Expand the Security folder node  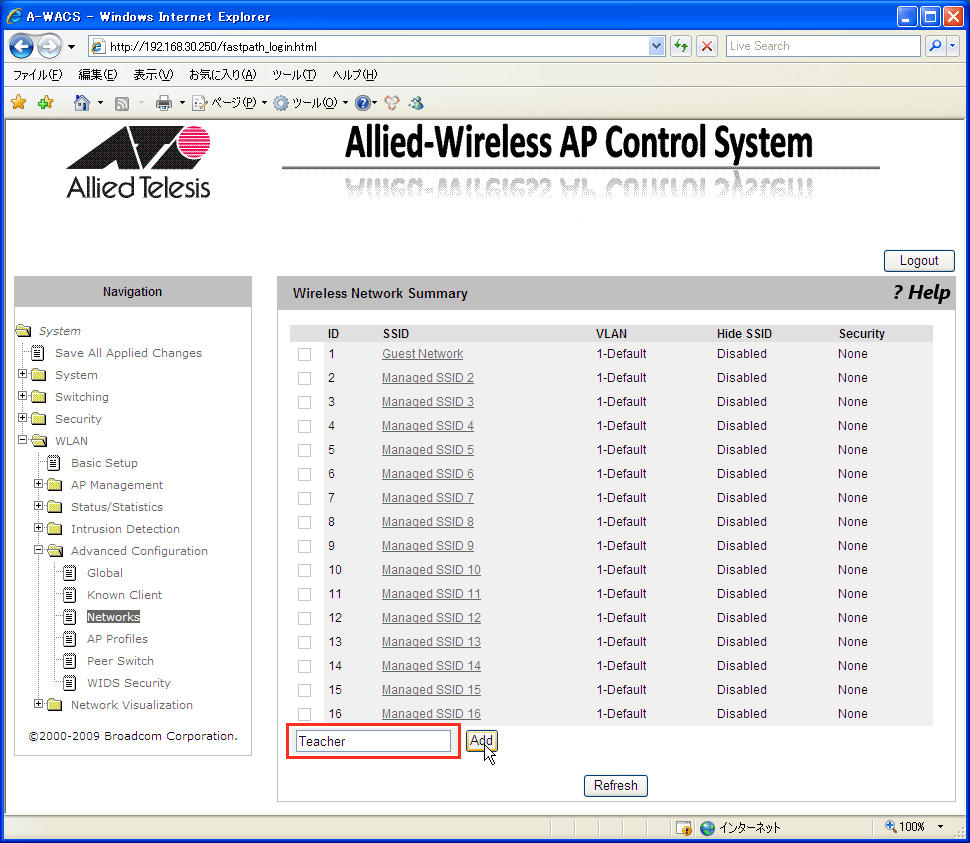click(x=22, y=417)
